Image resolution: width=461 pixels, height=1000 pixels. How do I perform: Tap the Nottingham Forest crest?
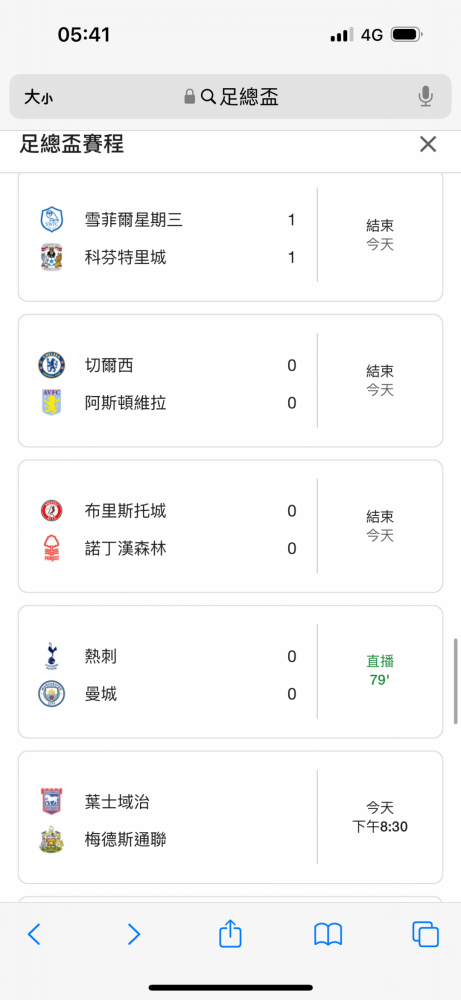(x=52, y=548)
